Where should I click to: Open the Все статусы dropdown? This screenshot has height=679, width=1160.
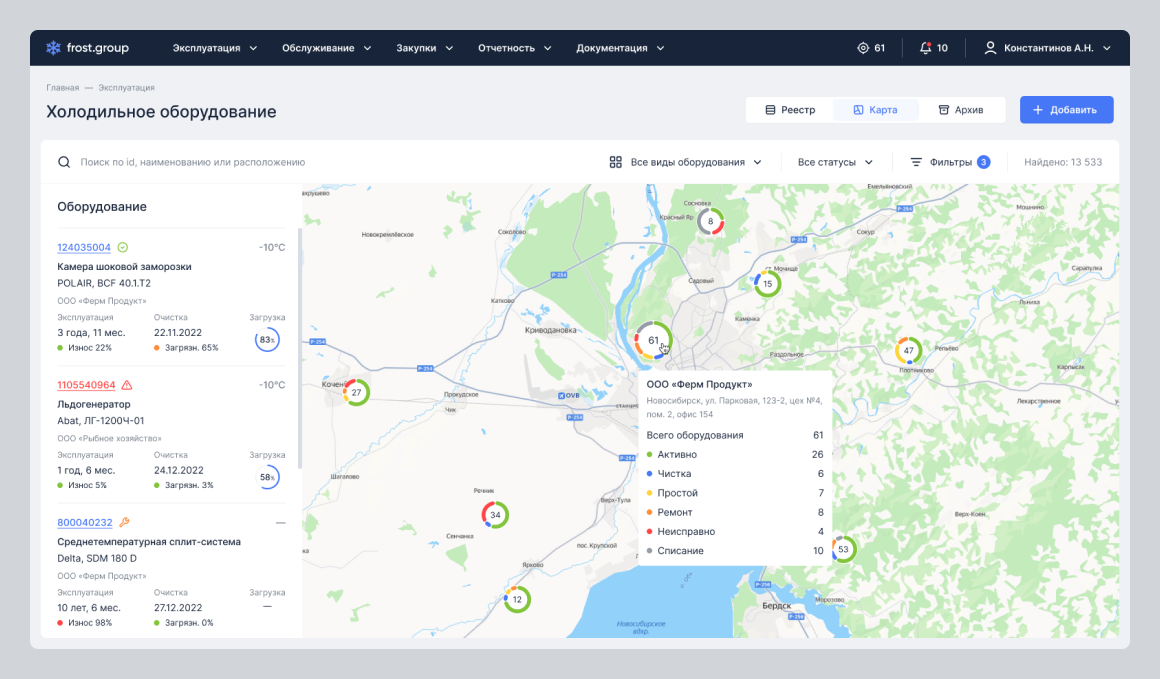[835, 162]
